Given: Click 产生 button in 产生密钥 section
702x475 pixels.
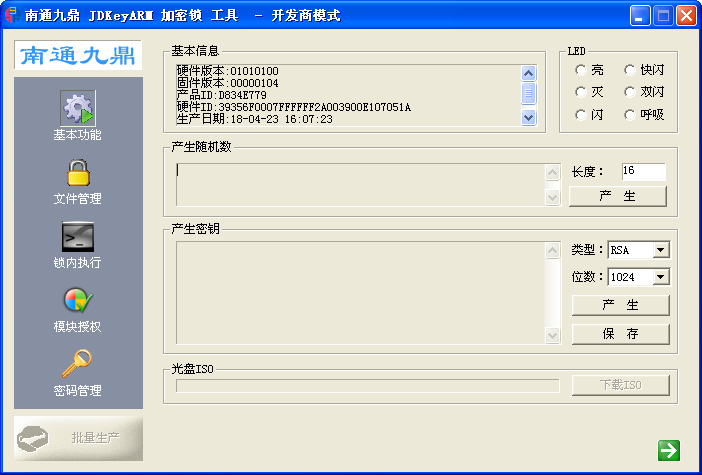Looking at the screenshot, I should pos(621,305).
